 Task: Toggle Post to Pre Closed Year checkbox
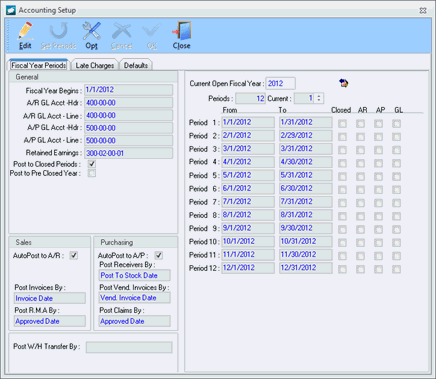92,173
